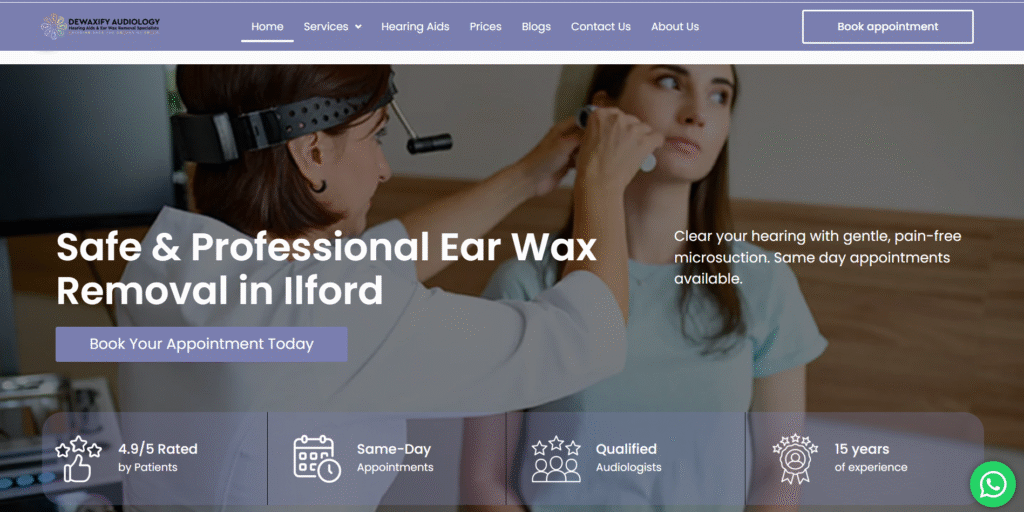Screen dimensions: 1024x512
Task: Click the Book appointment header button
Action: 888,27
